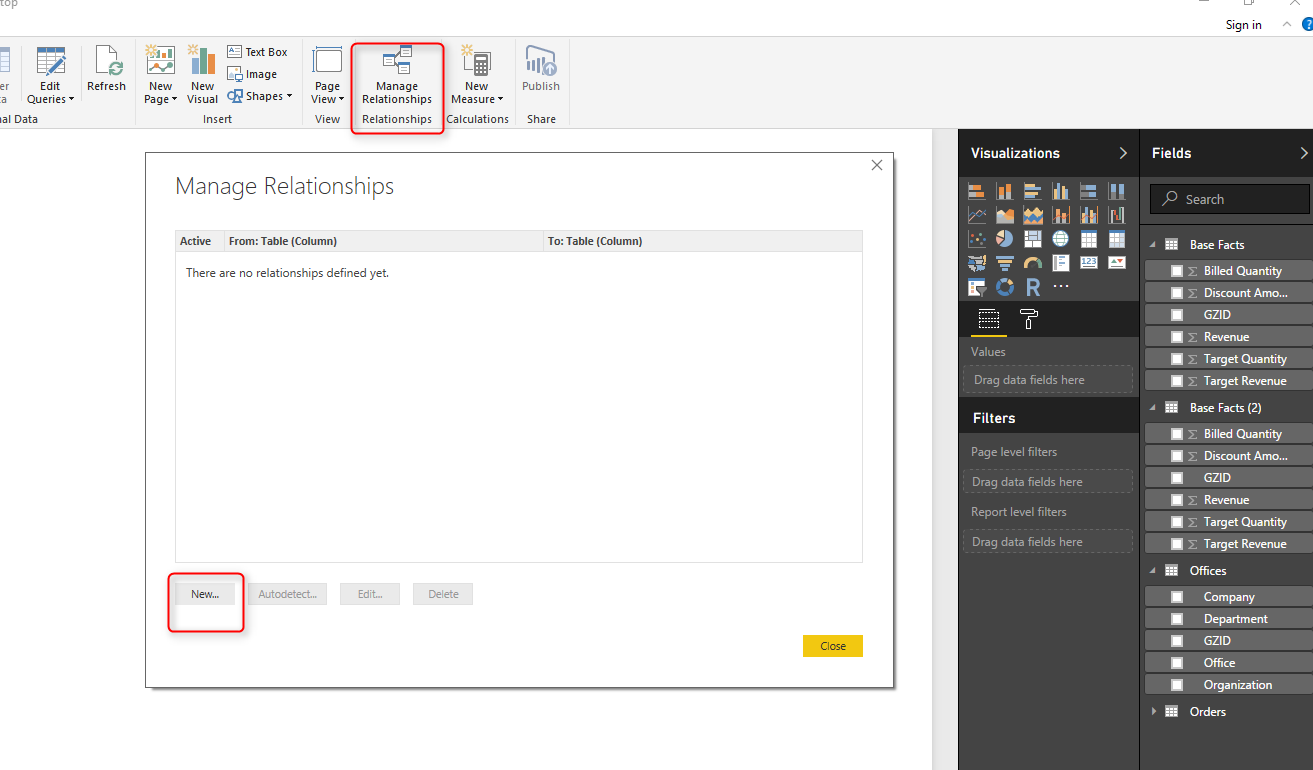The image size is (1313, 770).
Task: Click Refresh in the ribbon
Action: point(106,70)
